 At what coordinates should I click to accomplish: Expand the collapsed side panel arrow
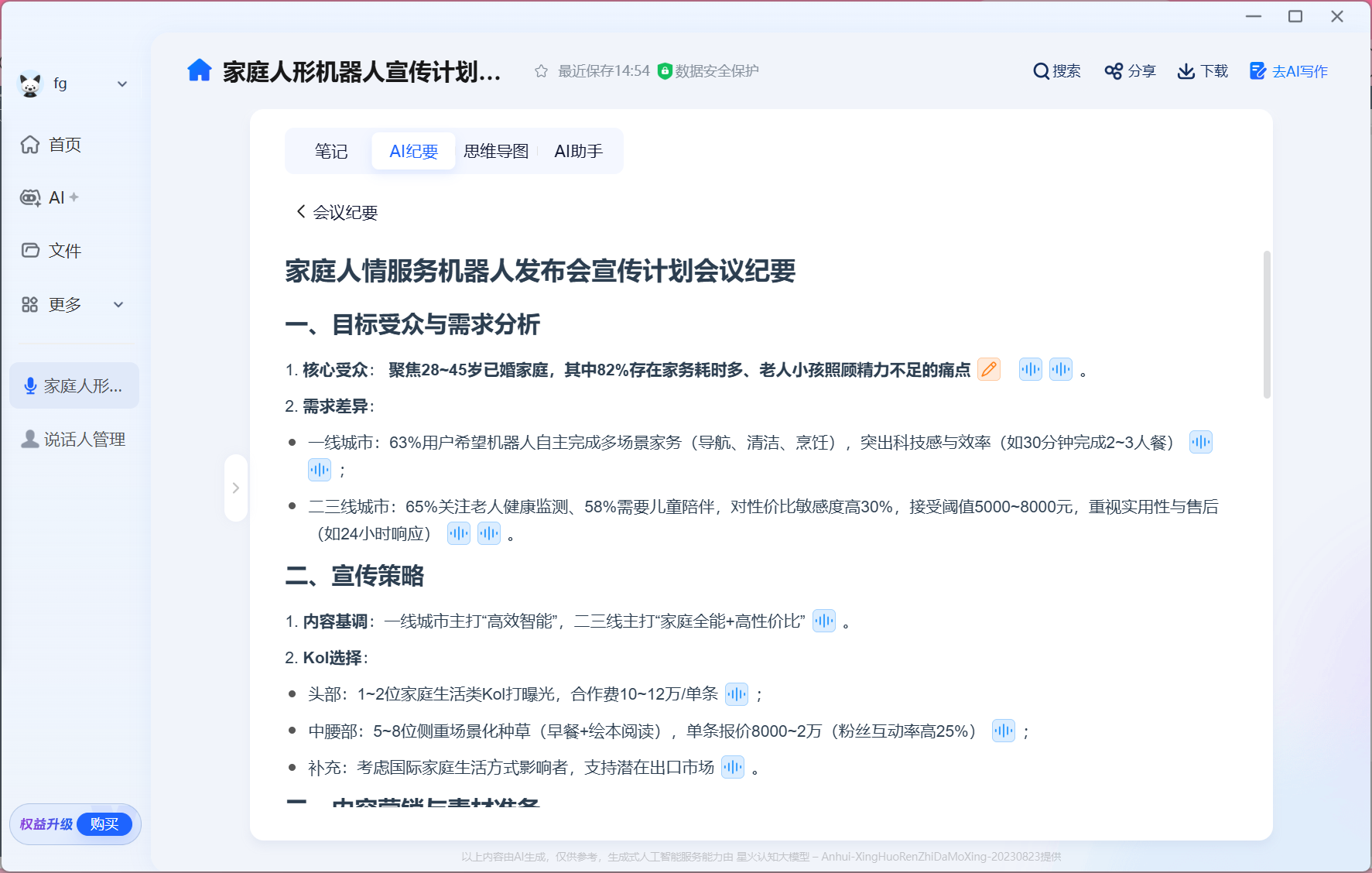coord(236,488)
